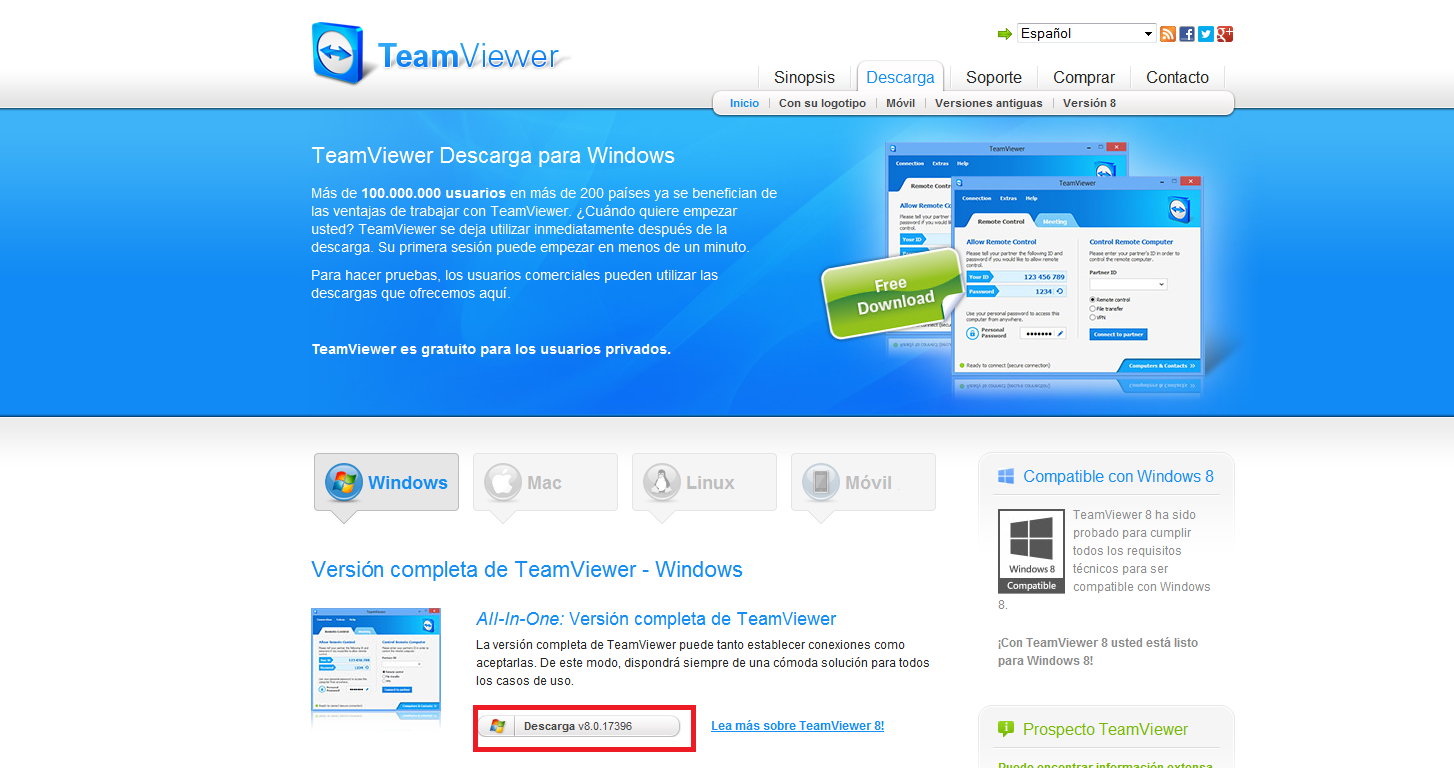1454x768 pixels.
Task: Select the Móvil phone icon
Action: point(819,481)
